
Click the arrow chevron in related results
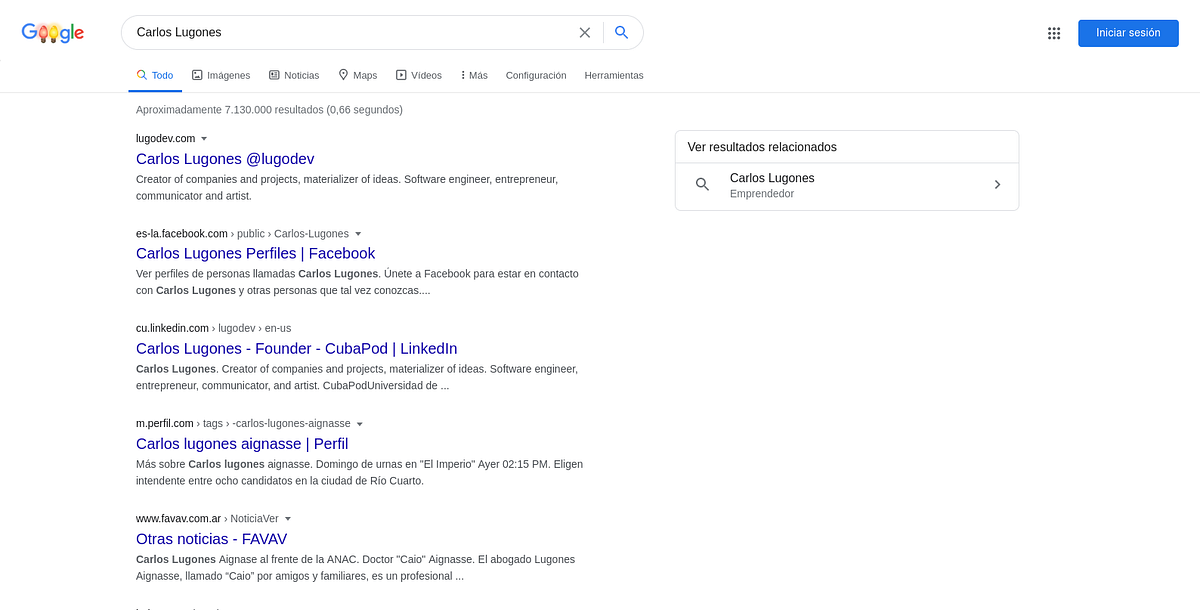[x=997, y=185]
